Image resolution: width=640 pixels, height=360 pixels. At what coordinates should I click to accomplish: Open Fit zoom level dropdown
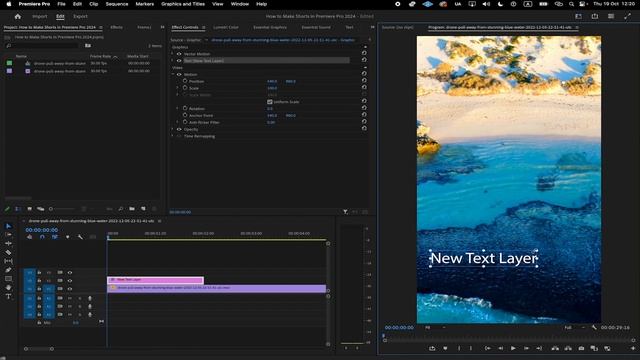(x=435, y=327)
